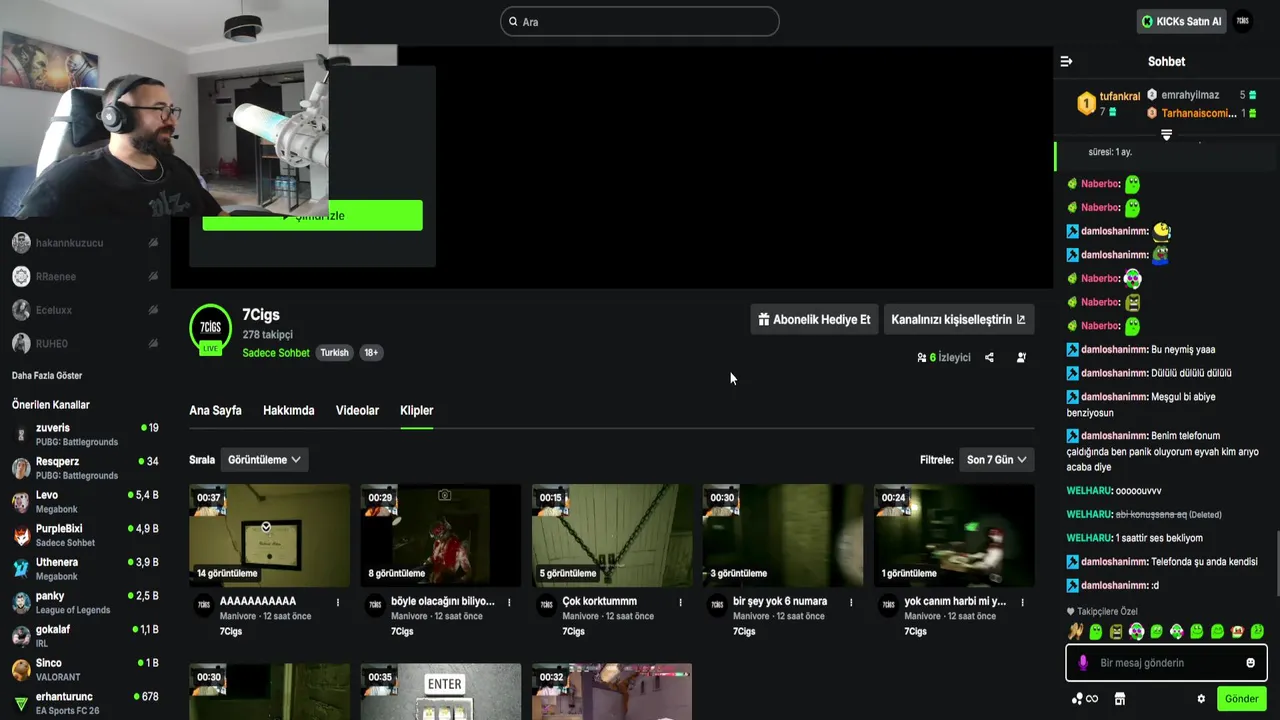Toggle the muted icon next to RRaenee
This screenshot has width=1280, height=720.
153,276
